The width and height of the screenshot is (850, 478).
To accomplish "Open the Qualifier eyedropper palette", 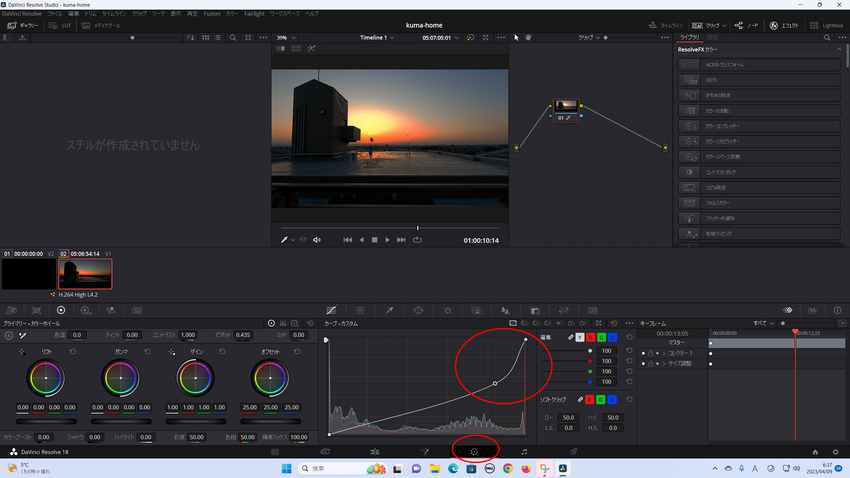I will pyautogui.click(x=389, y=311).
